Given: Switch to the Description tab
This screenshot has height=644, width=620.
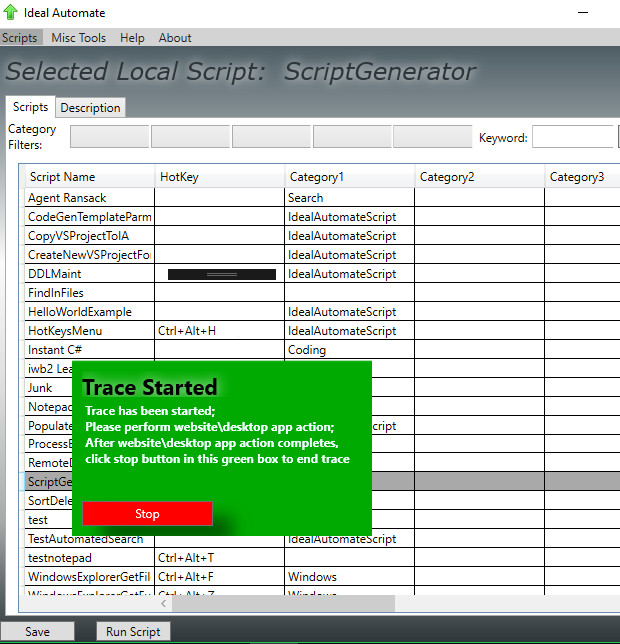Looking at the screenshot, I should (90, 108).
